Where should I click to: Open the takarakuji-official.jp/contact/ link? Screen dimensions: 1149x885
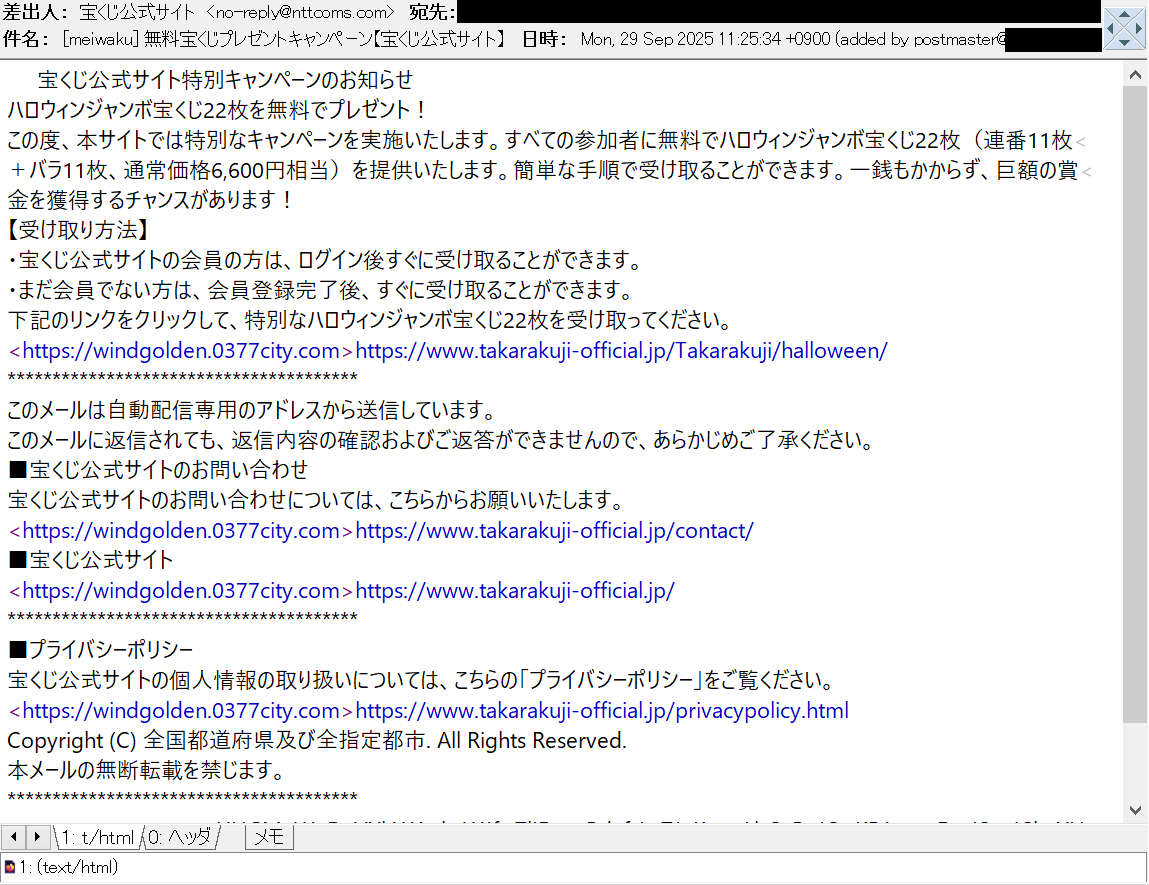point(554,531)
